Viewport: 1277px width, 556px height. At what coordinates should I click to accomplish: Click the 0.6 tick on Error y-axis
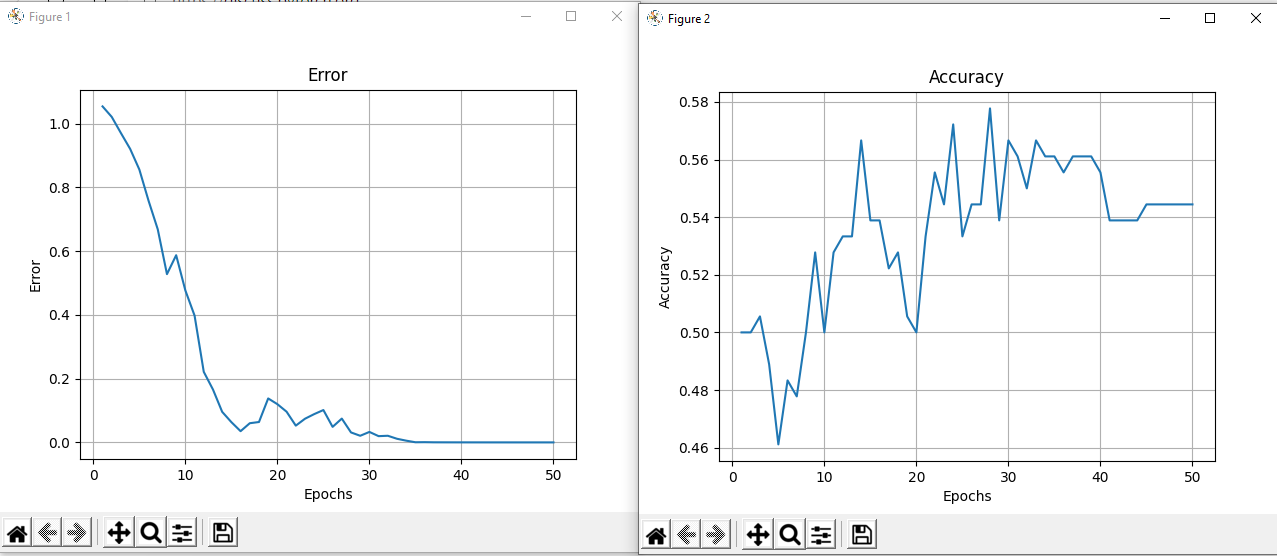click(x=62, y=252)
